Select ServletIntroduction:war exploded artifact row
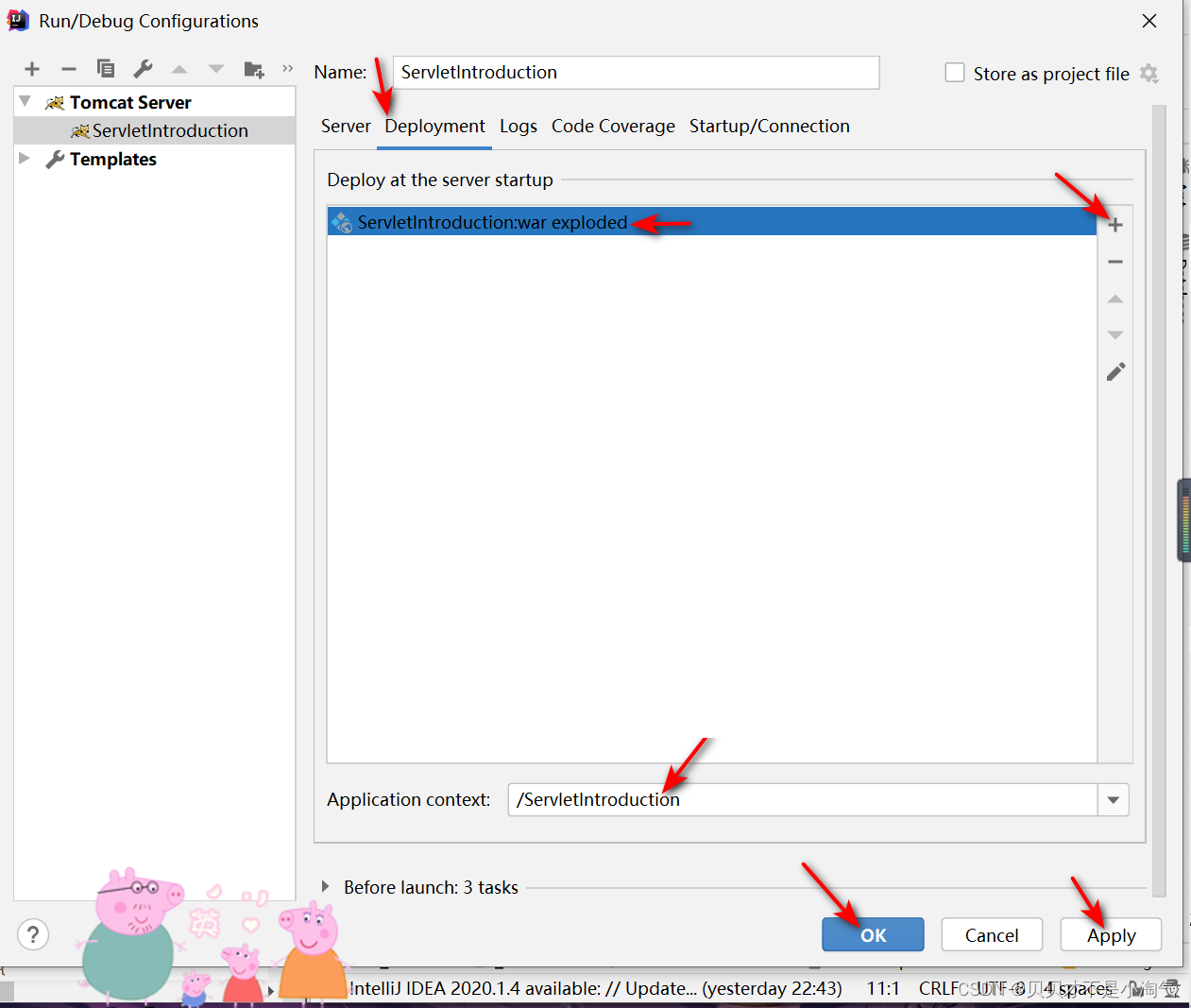 pyautogui.click(x=712, y=222)
